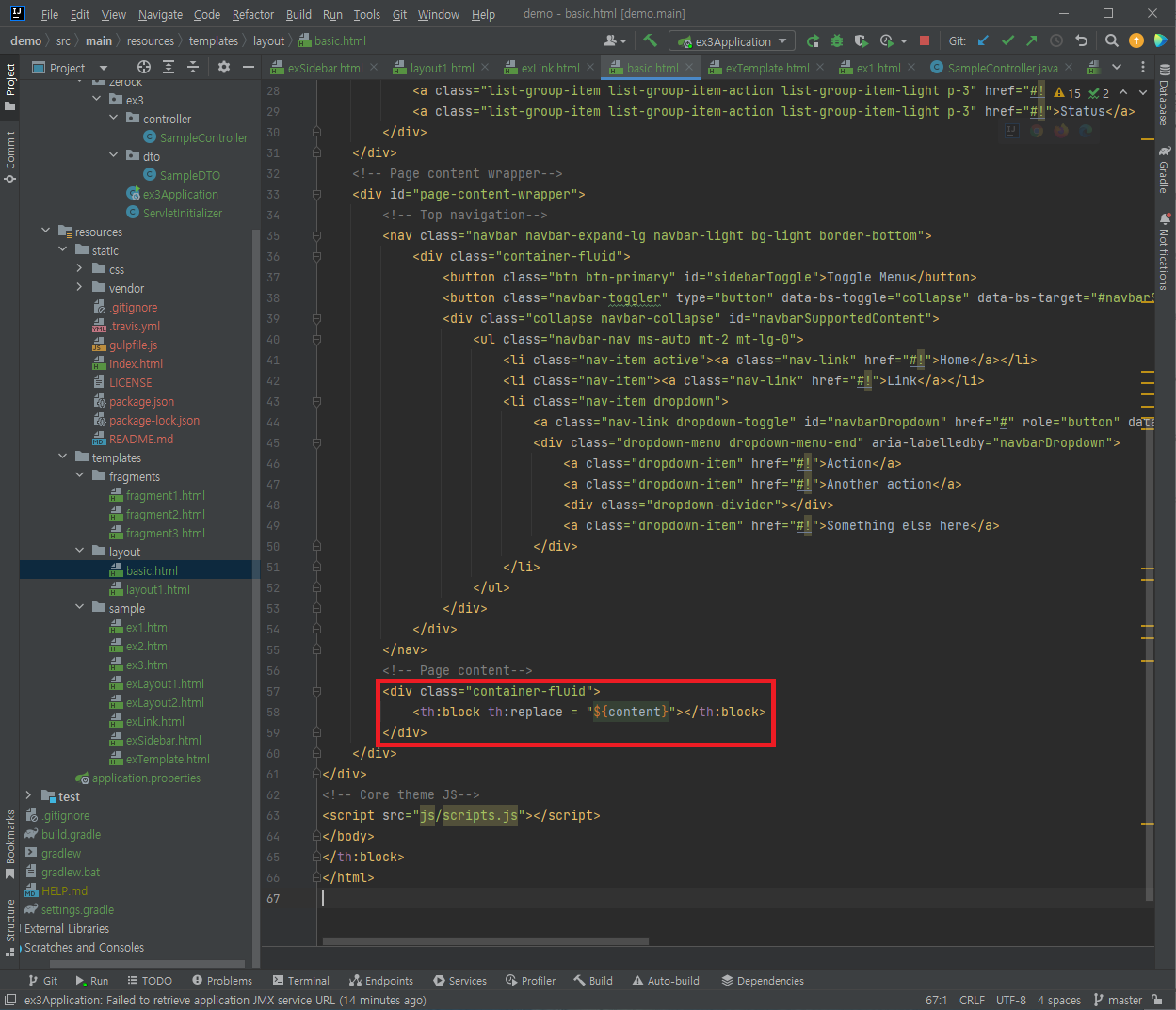Roll back changes with the undo arrow icon
Screen dimensions: 1176x1010
(x=1081, y=40)
